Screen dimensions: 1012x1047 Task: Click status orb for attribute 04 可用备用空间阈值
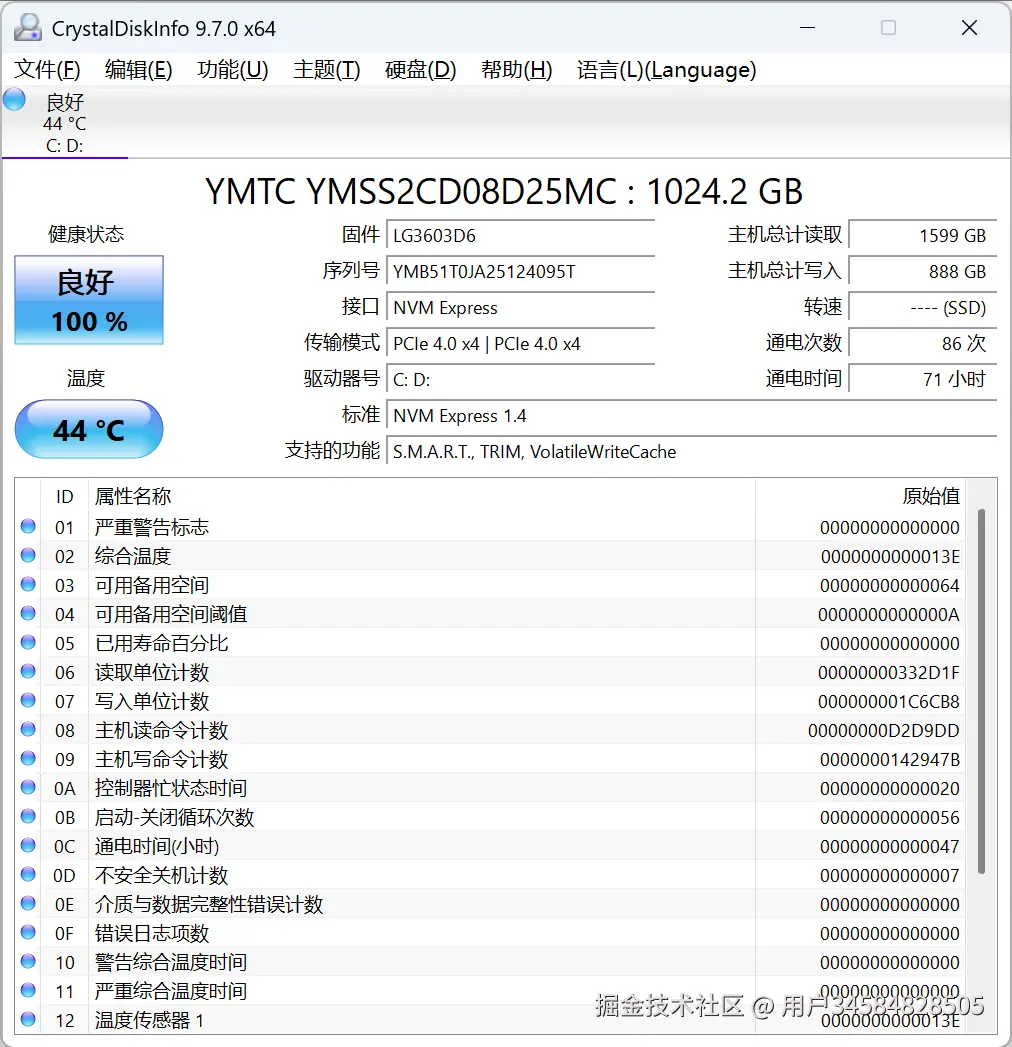coord(28,613)
